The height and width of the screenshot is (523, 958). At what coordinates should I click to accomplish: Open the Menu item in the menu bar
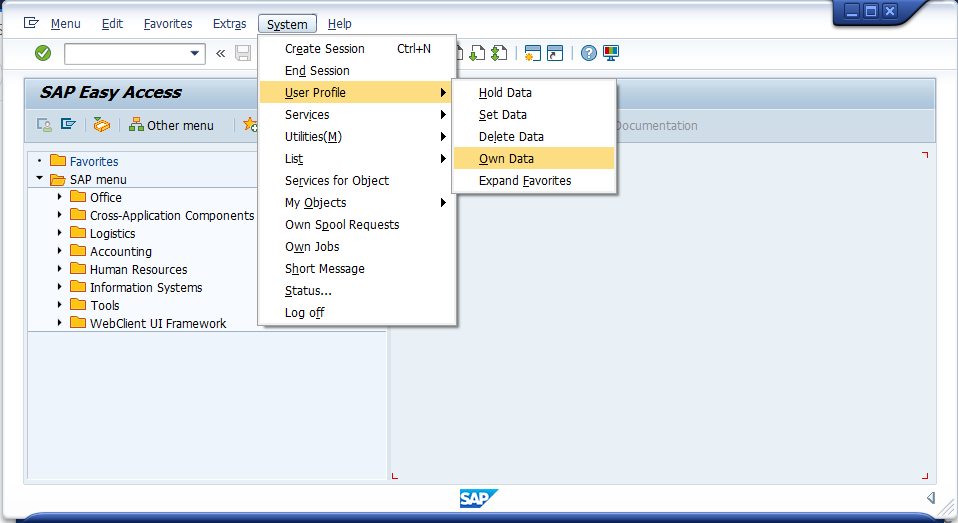65,24
